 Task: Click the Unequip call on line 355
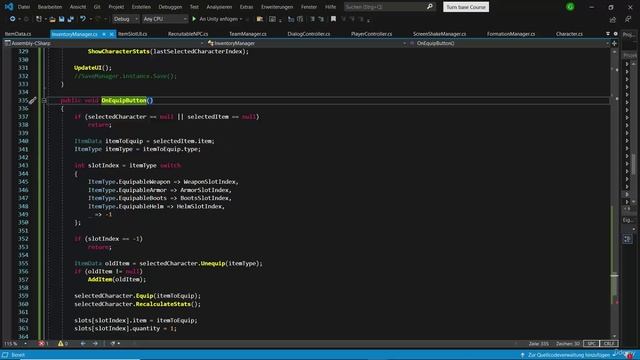click(x=213, y=263)
